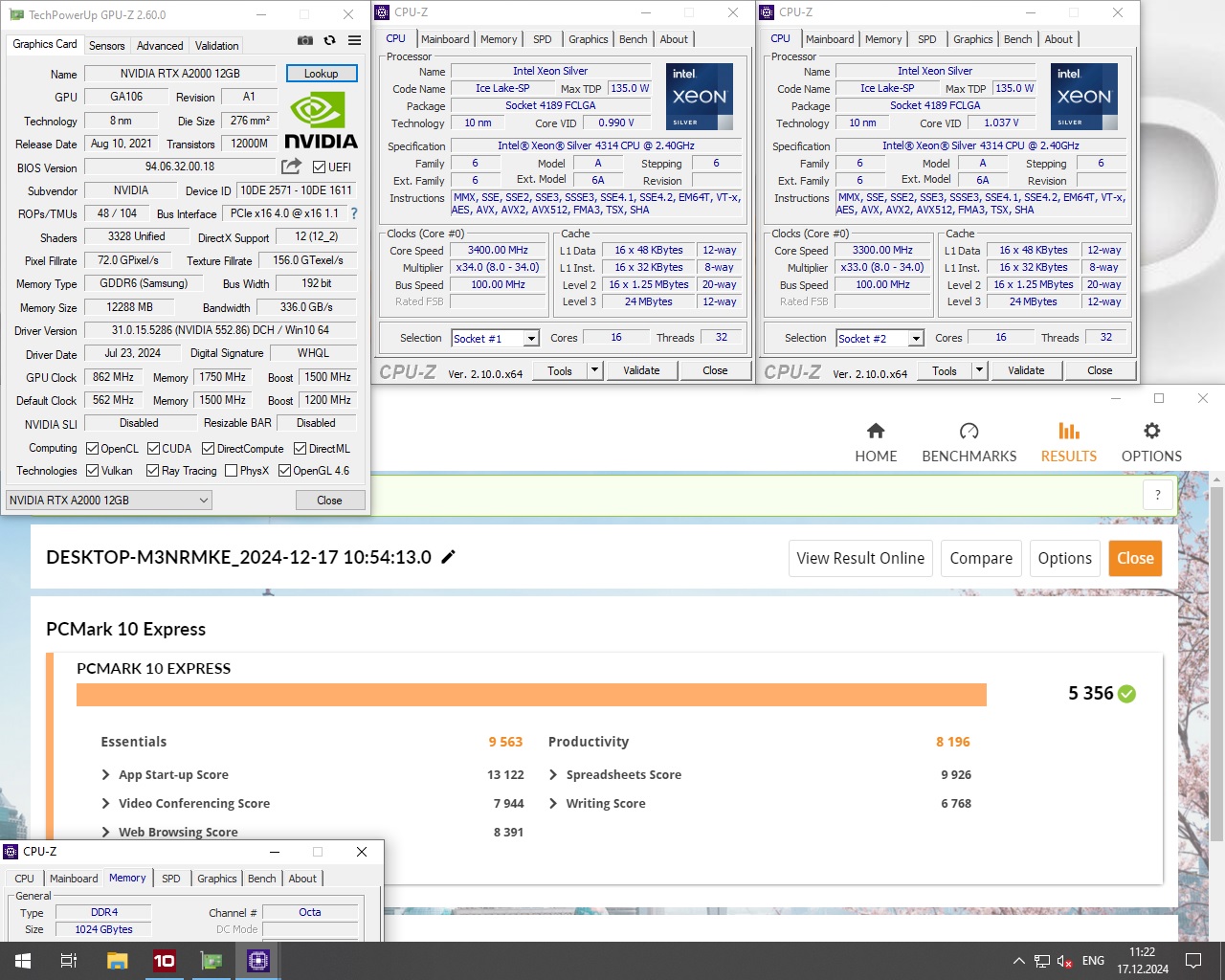
Task: Click the Bus Interface question mark icon
Action: click(354, 213)
